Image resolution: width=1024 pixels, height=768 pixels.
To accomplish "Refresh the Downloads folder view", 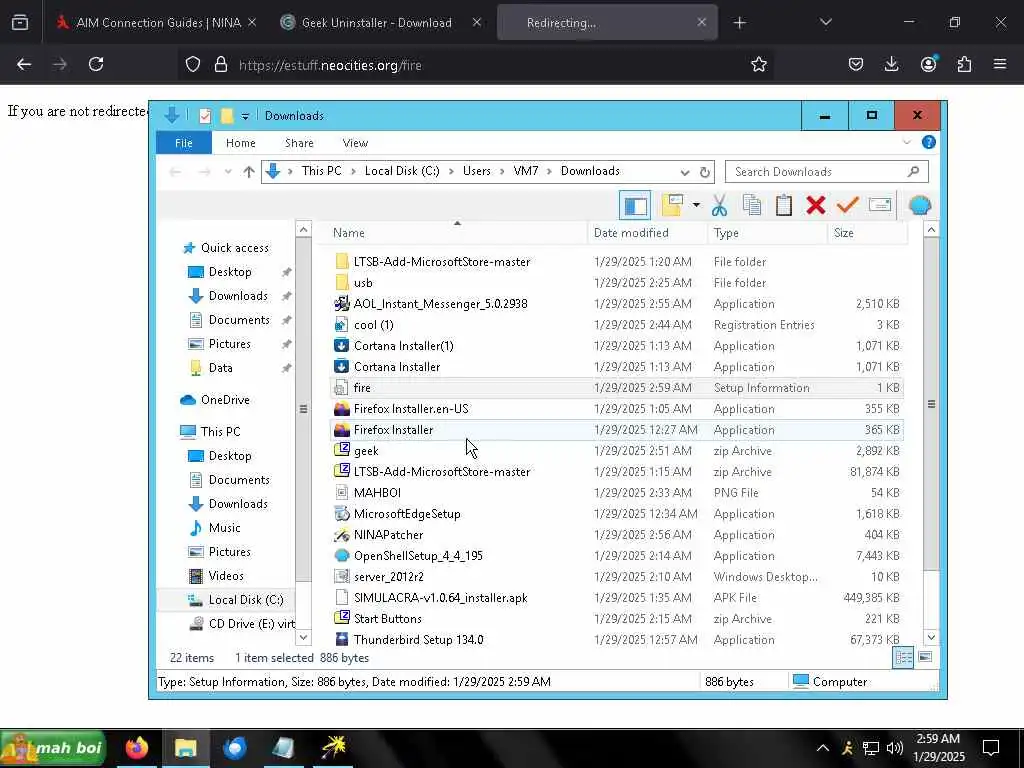I will [x=705, y=172].
